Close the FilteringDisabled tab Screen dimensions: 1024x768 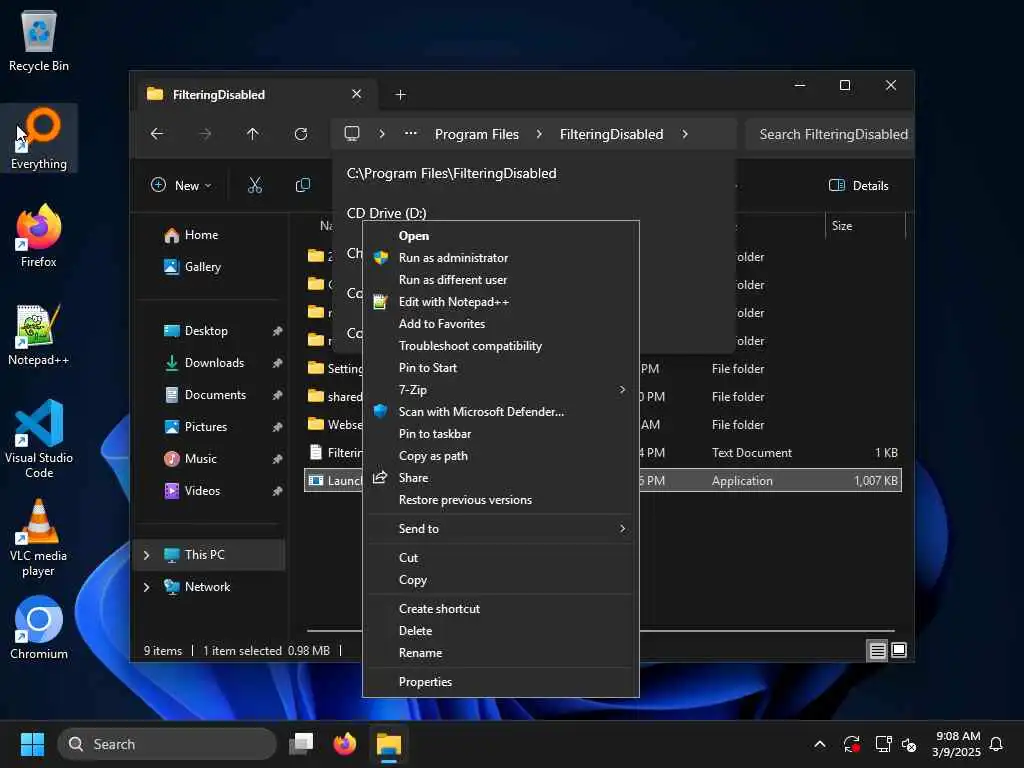pos(357,94)
